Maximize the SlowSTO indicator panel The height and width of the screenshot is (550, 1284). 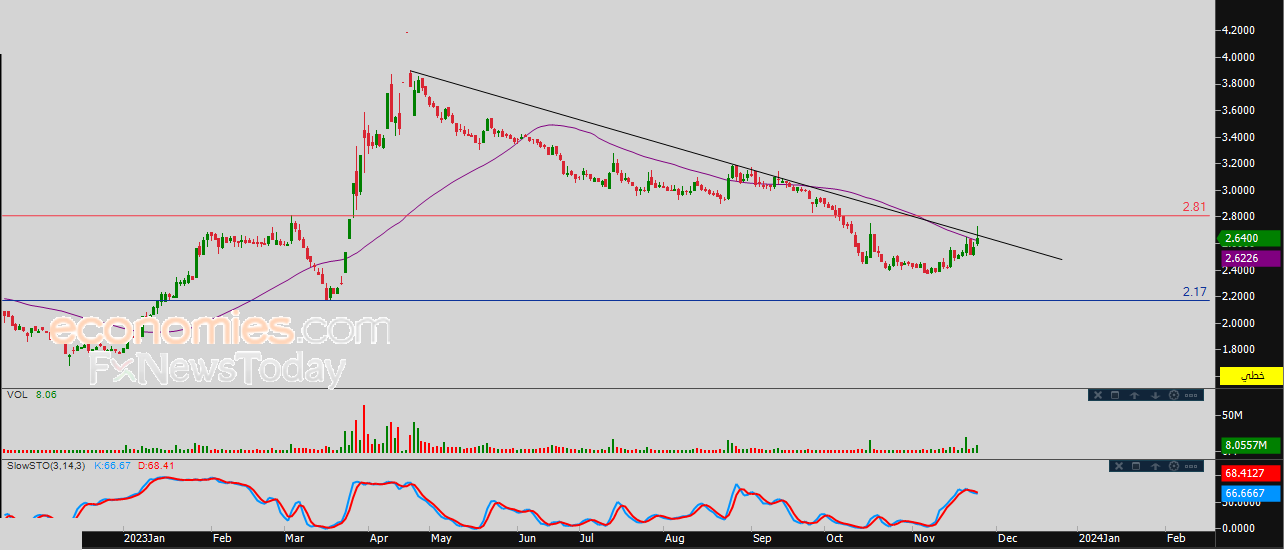point(1136,466)
